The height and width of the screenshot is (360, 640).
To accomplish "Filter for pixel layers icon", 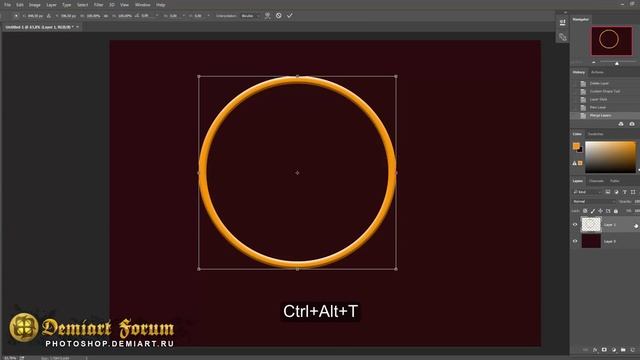I will click(x=608, y=192).
